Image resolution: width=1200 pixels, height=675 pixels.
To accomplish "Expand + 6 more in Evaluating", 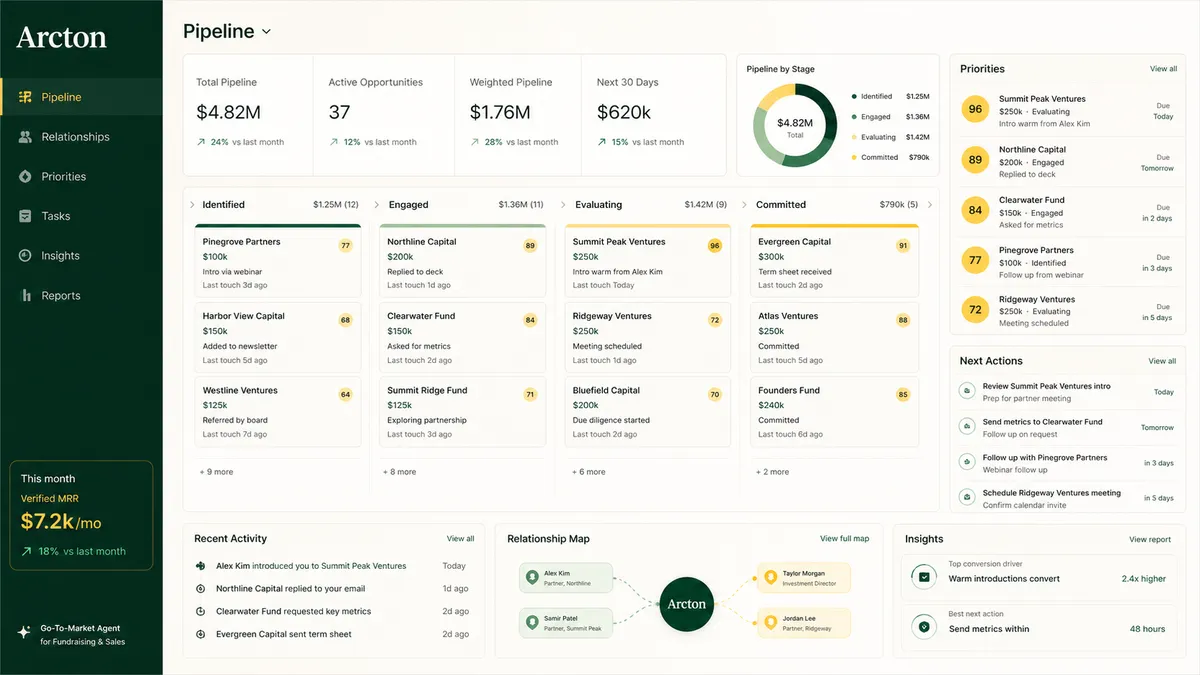I will pos(588,472).
